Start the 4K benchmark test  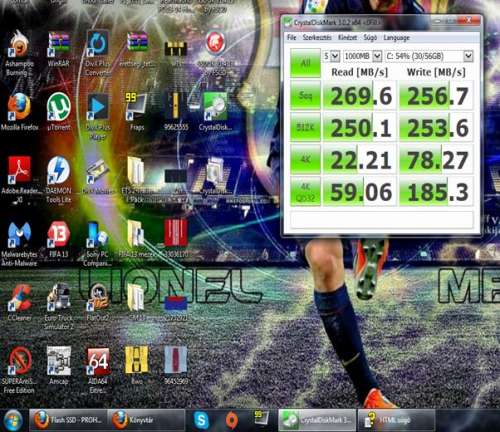coord(305,159)
